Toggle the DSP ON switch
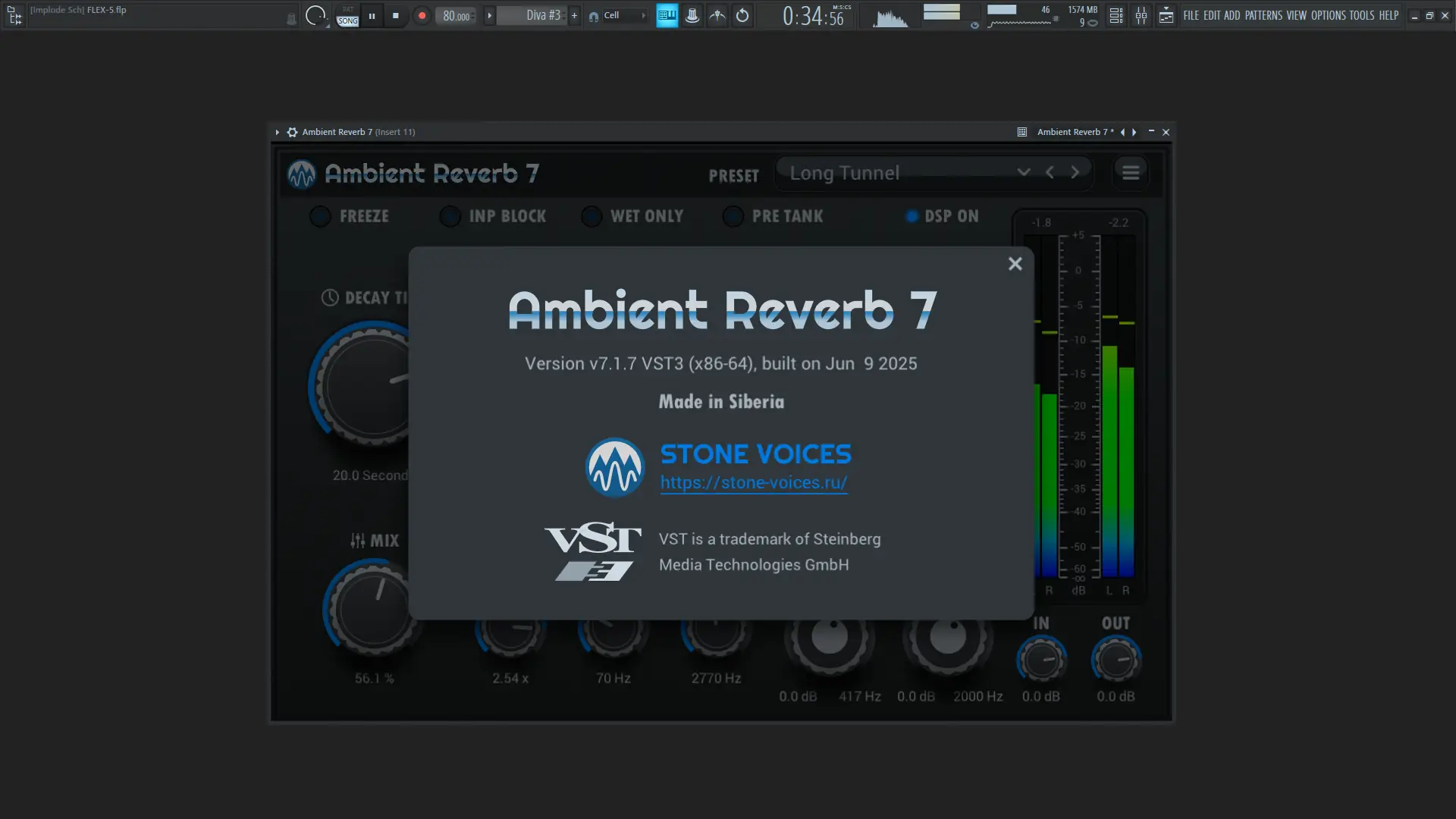This screenshot has width=1456, height=819. [x=912, y=217]
